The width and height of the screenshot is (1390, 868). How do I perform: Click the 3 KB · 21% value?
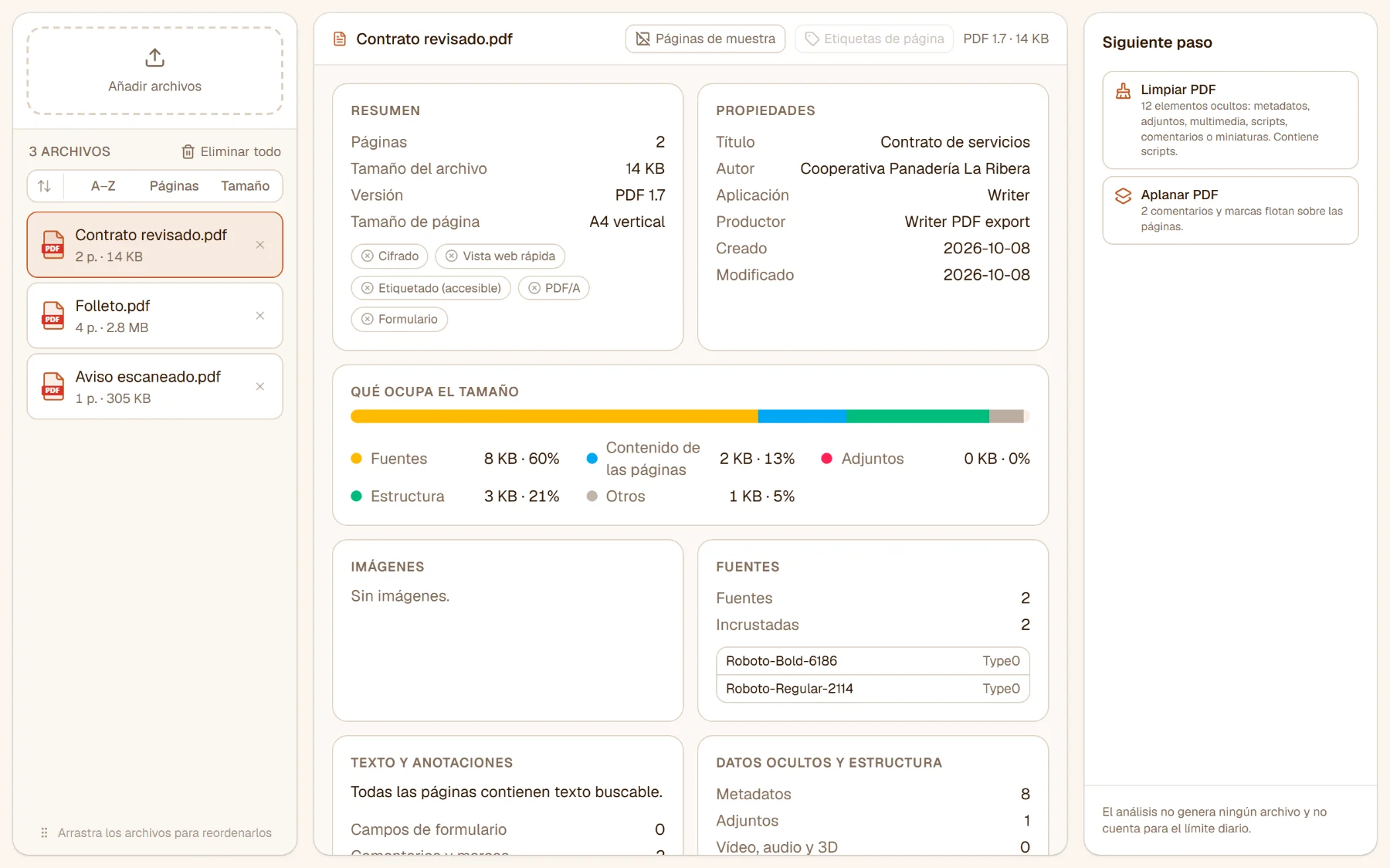tap(521, 496)
